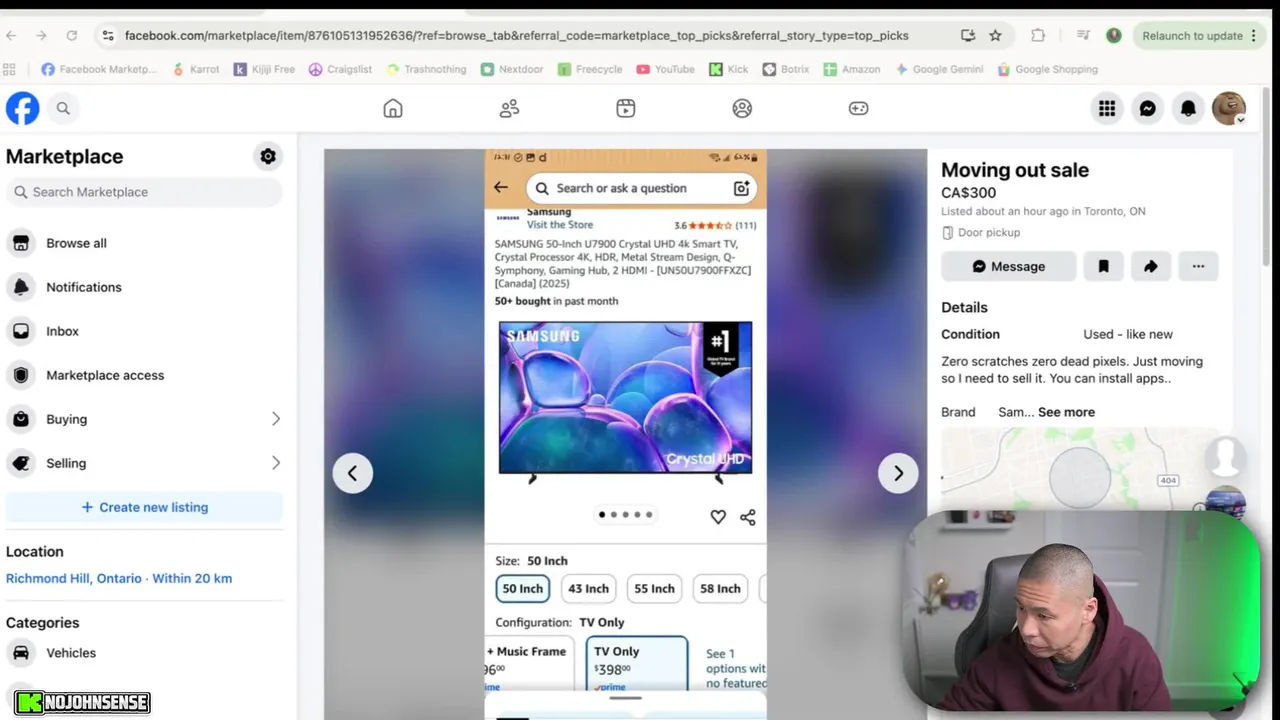Open the Nextdoor bookmark
1280x720 pixels.
coord(511,69)
